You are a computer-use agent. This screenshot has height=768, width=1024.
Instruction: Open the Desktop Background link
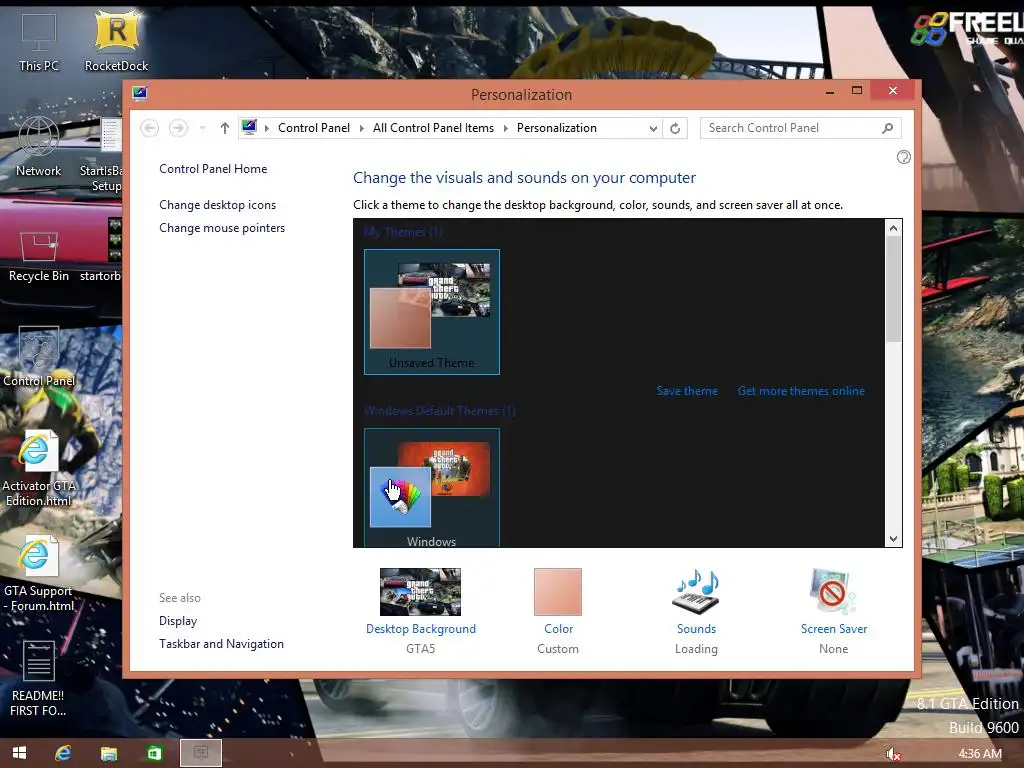point(421,629)
